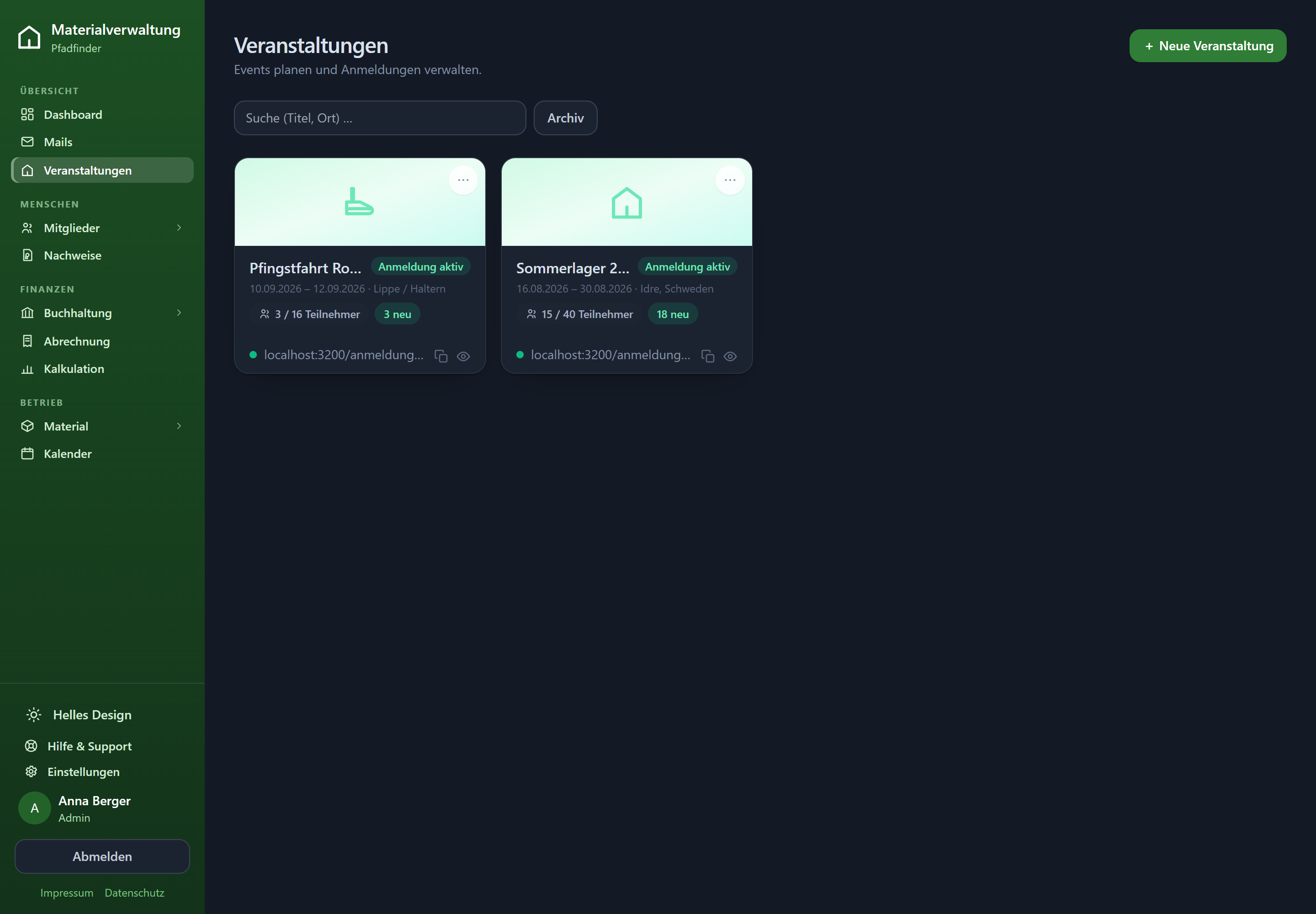Copy the Pfingstfahrt registration link
Image resolution: width=1316 pixels, height=914 pixels.
coord(441,356)
